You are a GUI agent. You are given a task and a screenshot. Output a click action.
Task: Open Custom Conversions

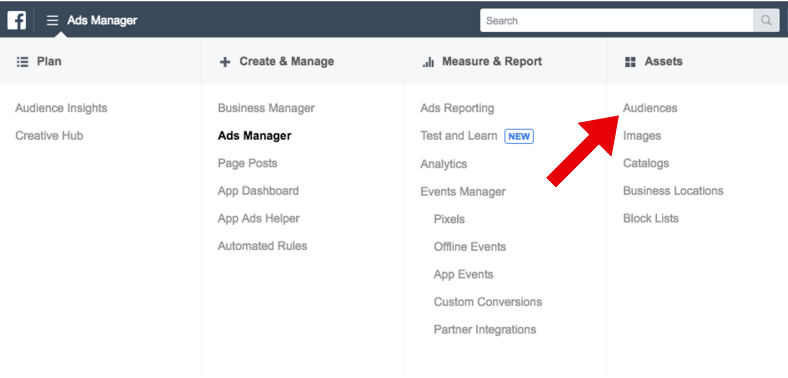click(488, 302)
